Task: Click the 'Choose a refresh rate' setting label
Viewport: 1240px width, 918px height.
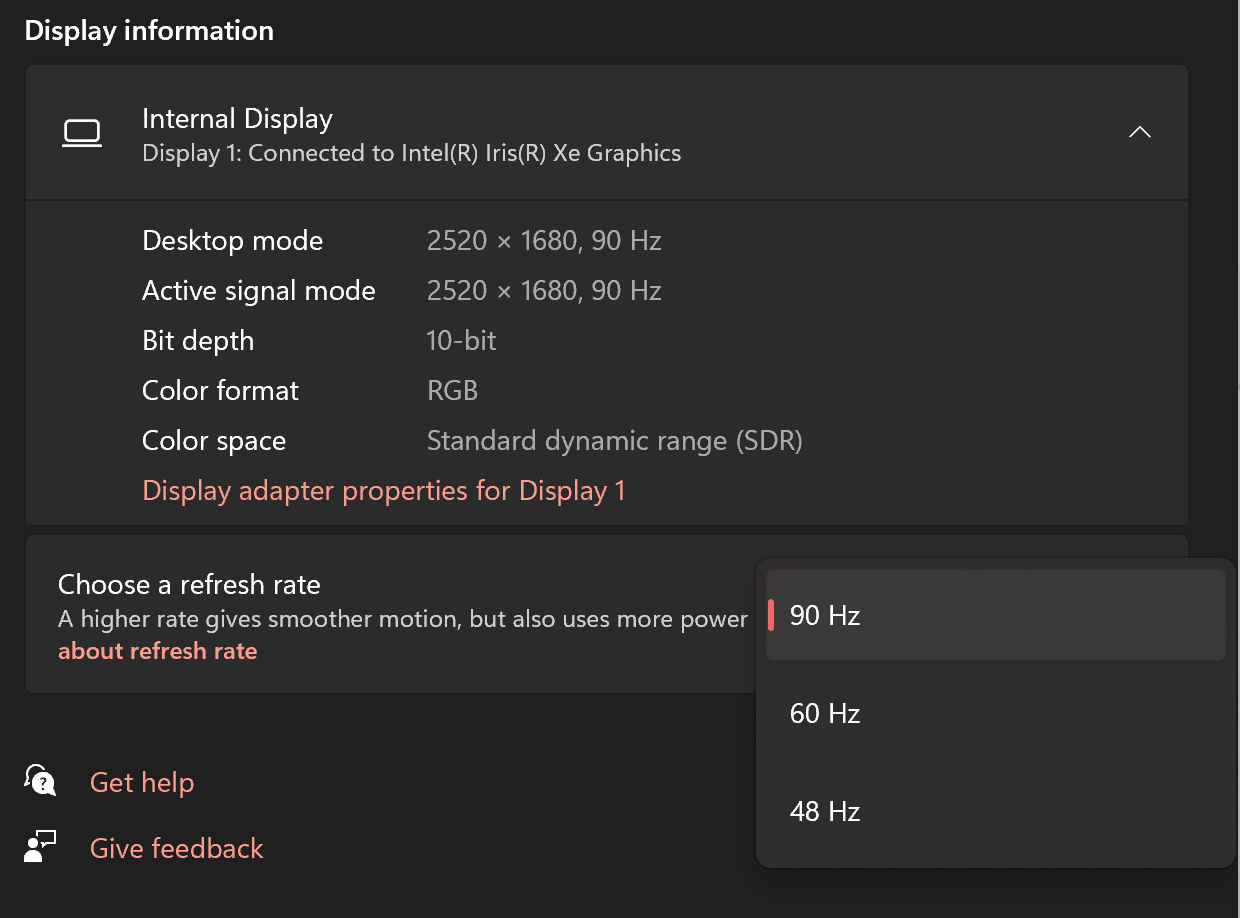Action: 189,584
